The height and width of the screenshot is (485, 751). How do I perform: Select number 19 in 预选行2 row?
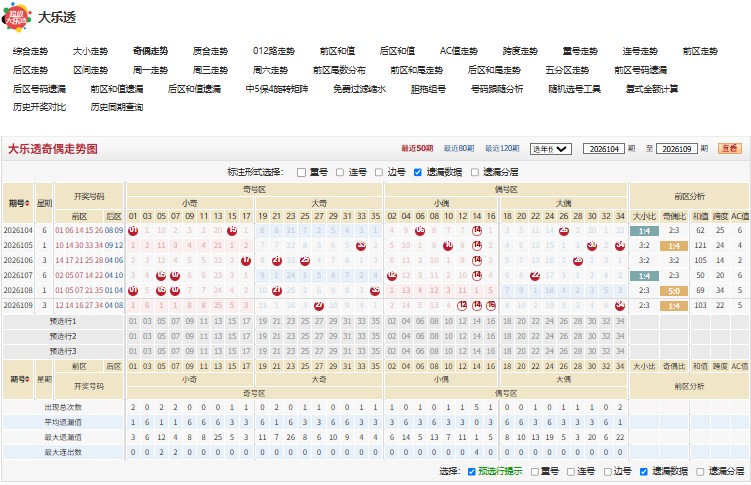(263, 336)
